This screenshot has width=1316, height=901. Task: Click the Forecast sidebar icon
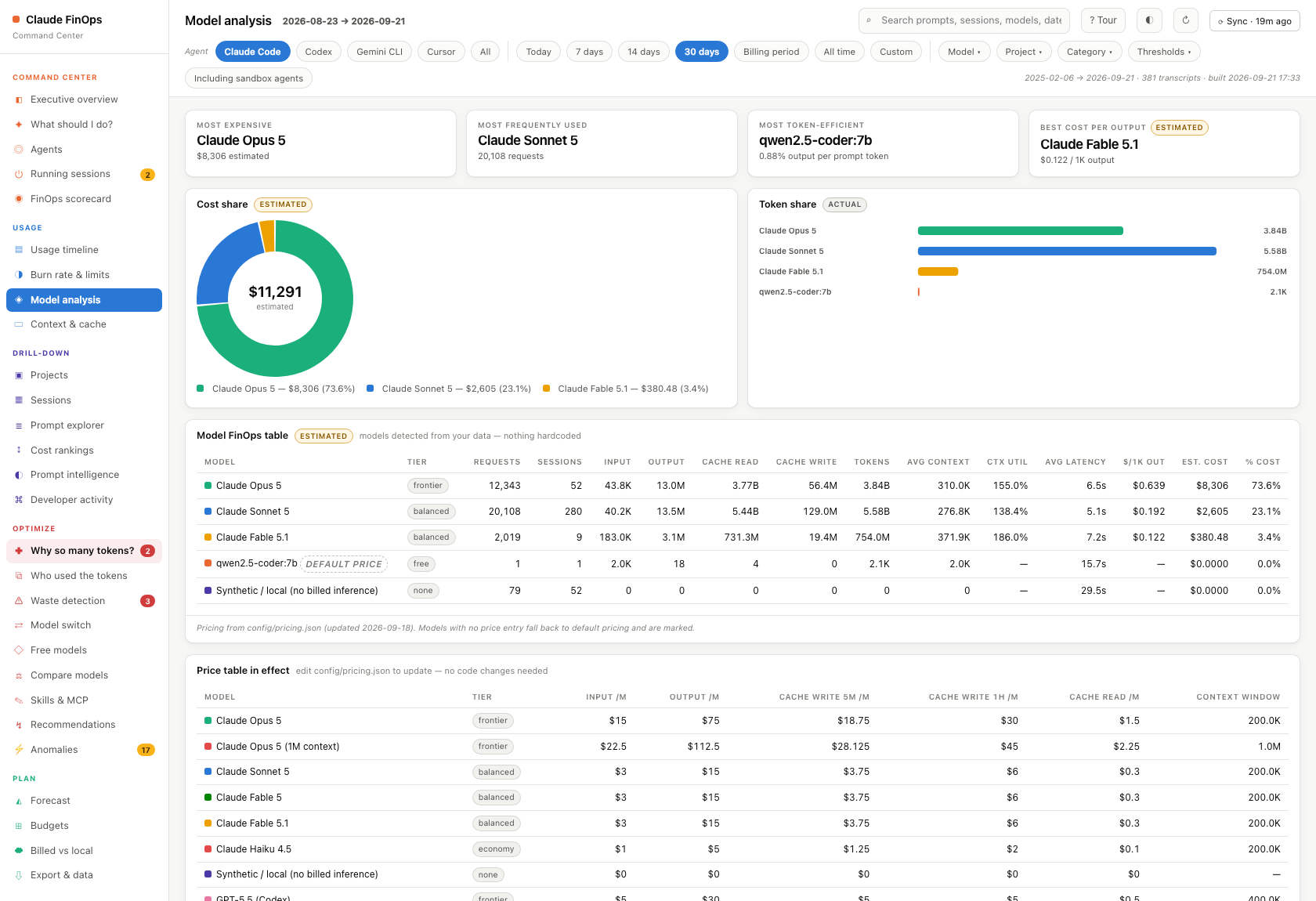(19, 801)
